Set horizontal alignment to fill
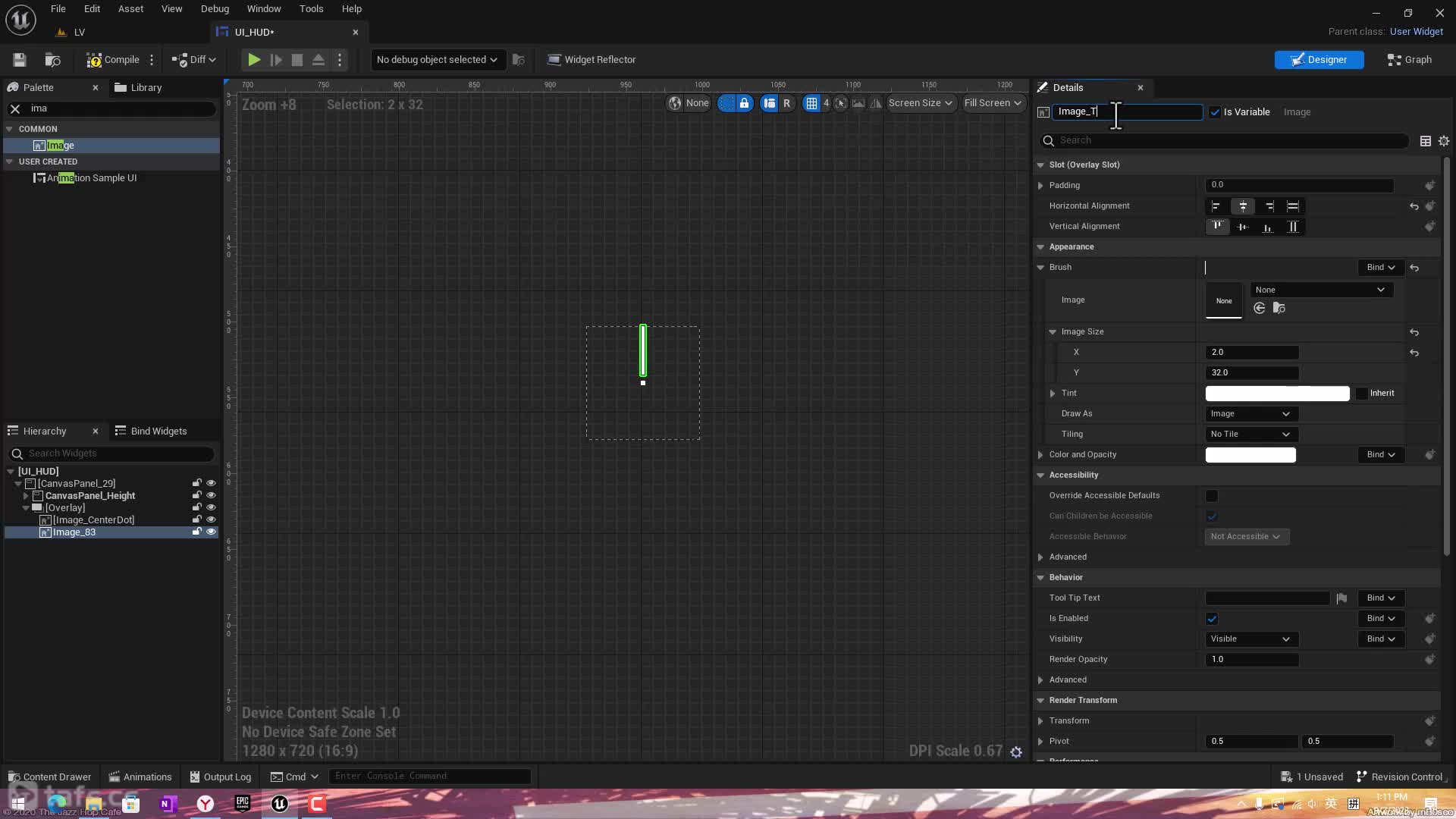Screen dimensions: 1456x819 [1293, 206]
